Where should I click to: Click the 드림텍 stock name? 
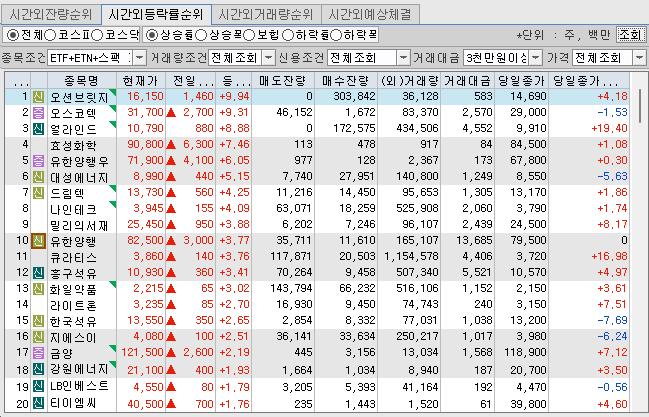pos(67,193)
